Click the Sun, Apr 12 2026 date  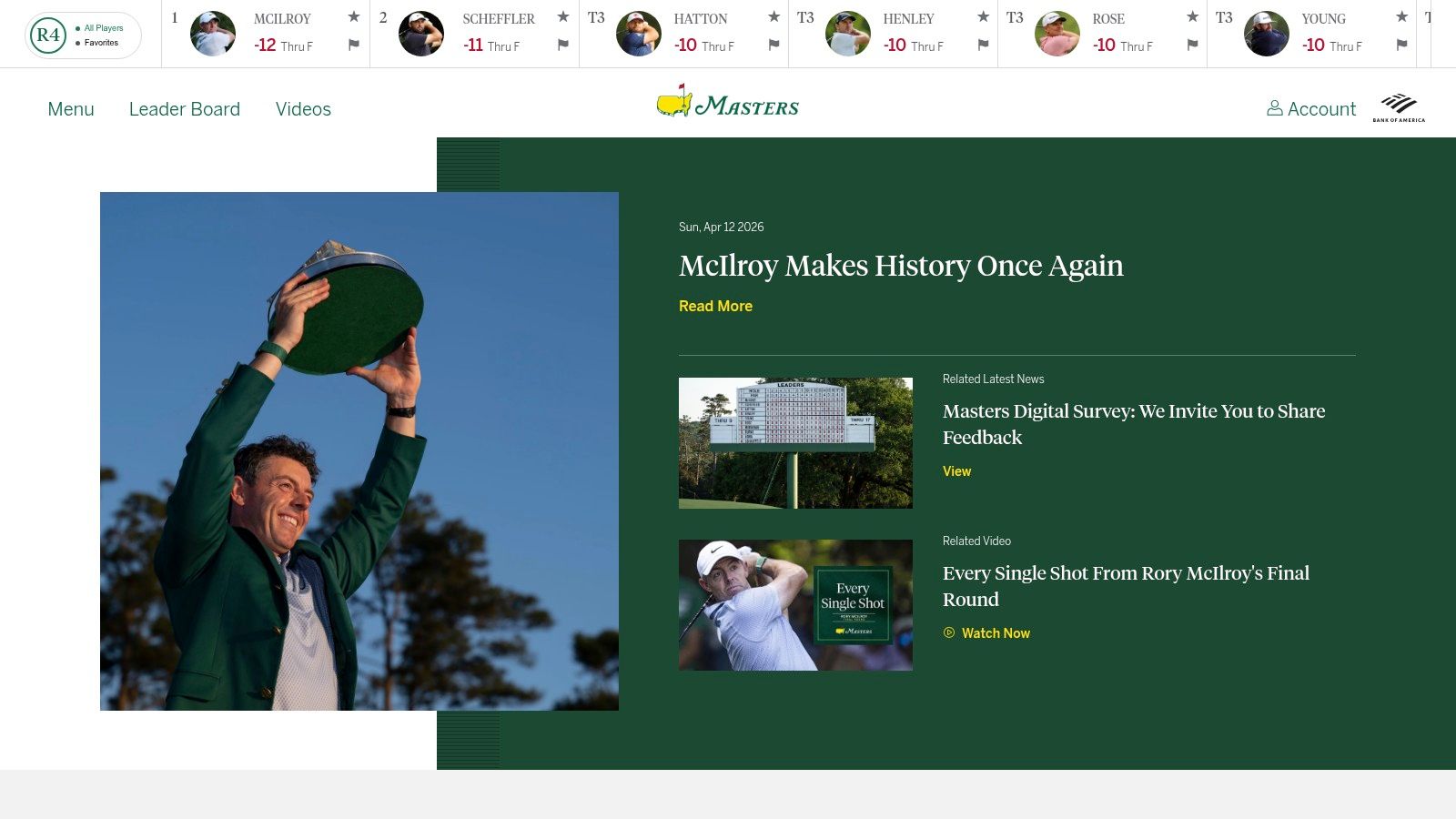click(722, 227)
